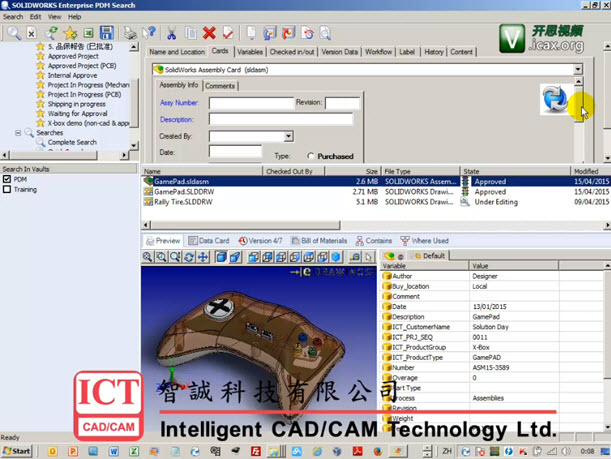Click the scissors cut icon
This screenshot has width=611, height=459.
click(x=171, y=33)
